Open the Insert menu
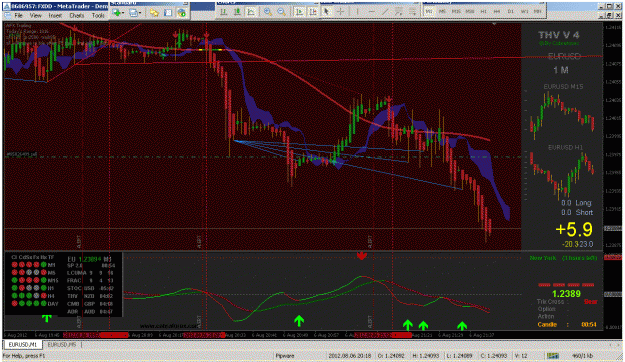The image size is (625, 362). (x=55, y=16)
